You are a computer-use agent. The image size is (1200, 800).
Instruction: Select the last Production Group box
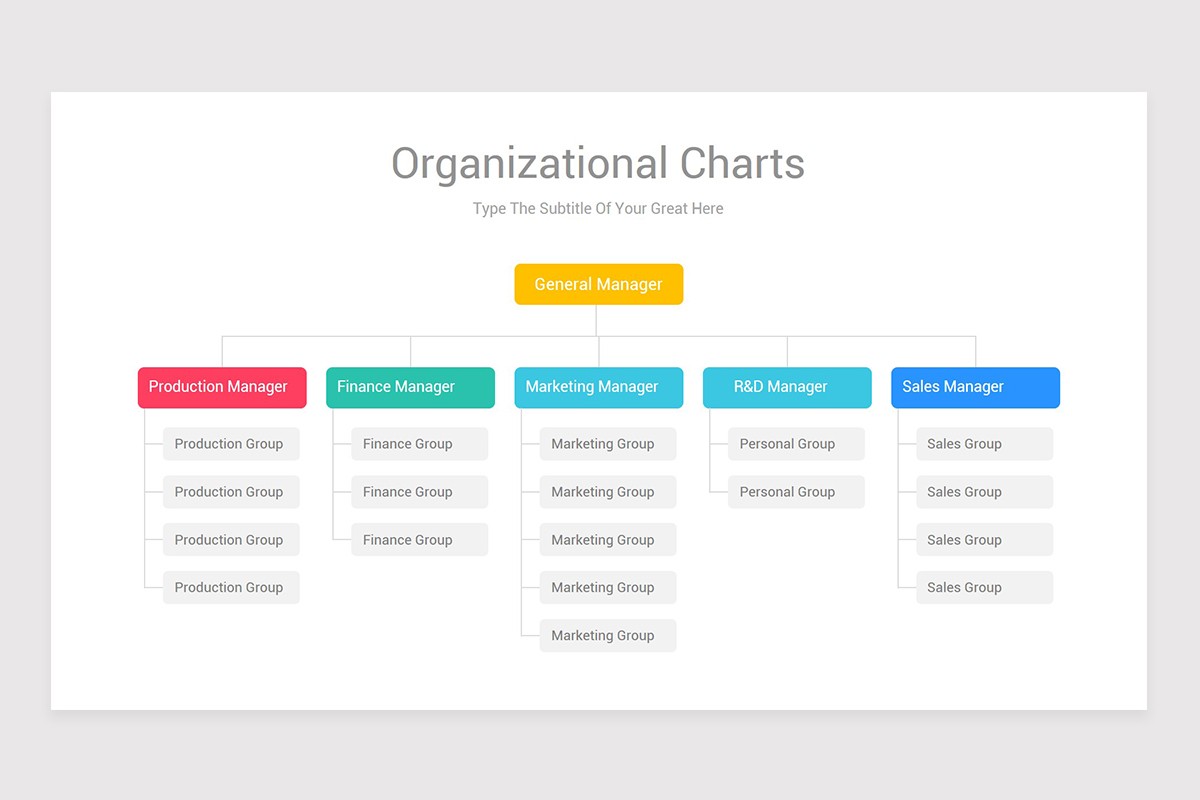point(231,587)
